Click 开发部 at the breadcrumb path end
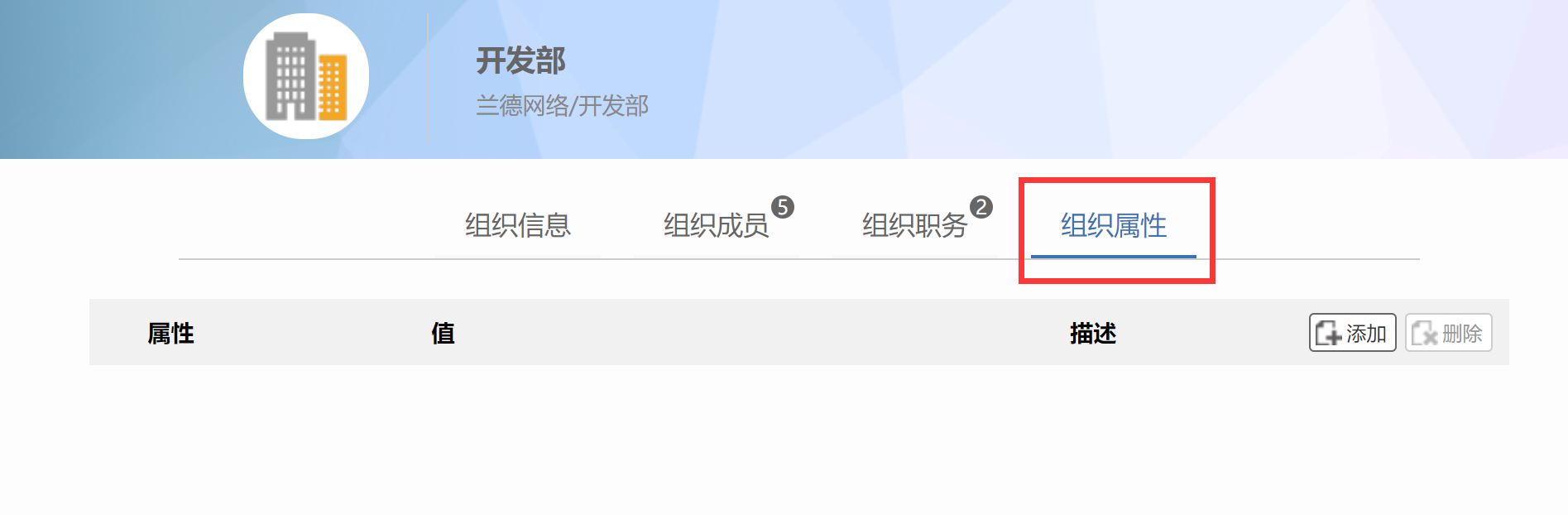Viewport: 1568px width, 515px height. [613, 106]
